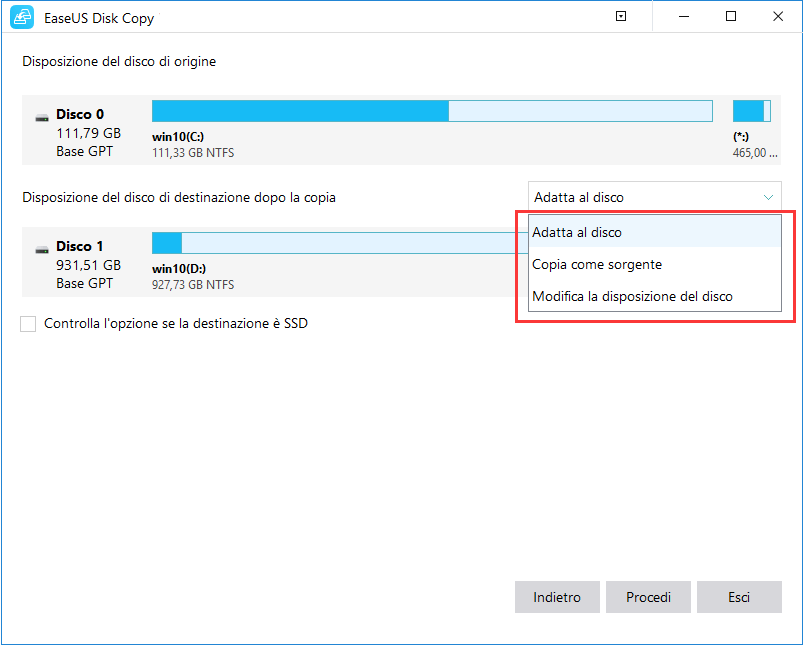
Task: Click the 'Controlla l'opzione se la destinazione è SSD' label
Action: (x=176, y=324)
